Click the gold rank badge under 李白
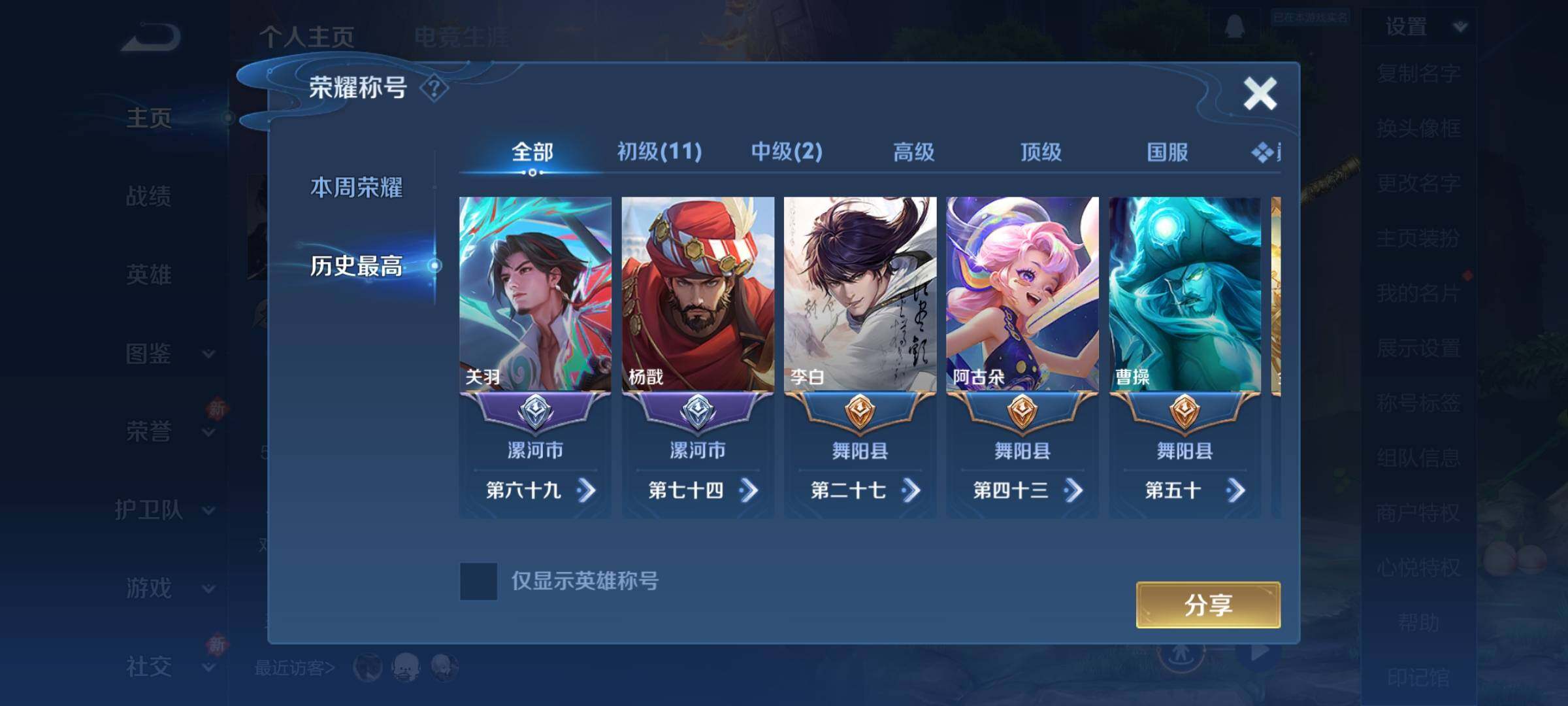The width and height of the screenshot is (1568, 706). point(860,412)
